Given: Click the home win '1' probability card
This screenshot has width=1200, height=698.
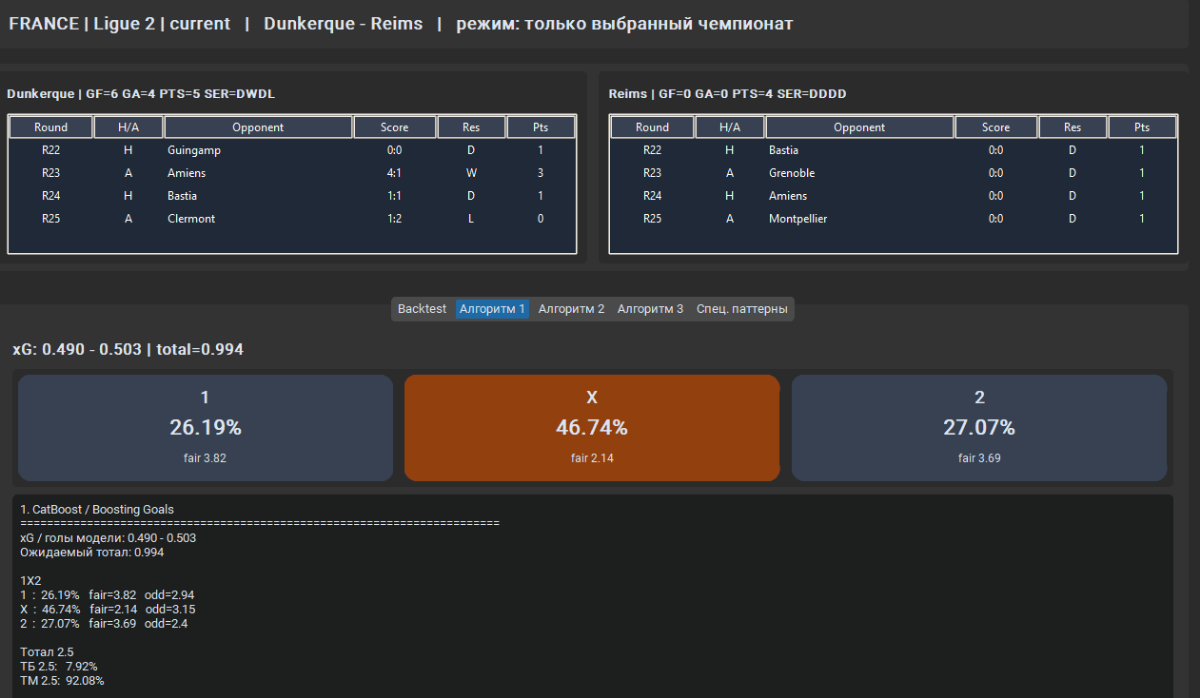Looking at the screenshot, I should [205, 428].
